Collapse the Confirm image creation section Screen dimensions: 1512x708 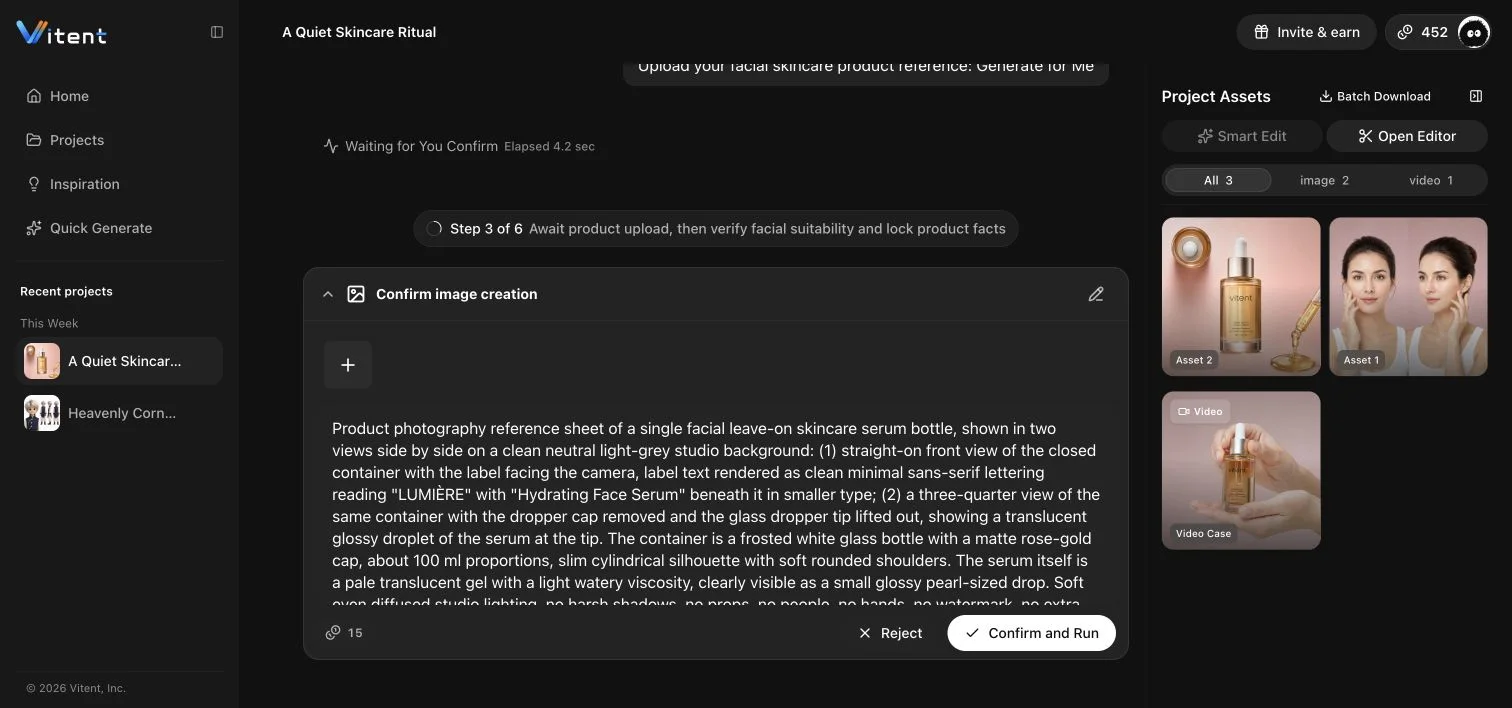(x=327, y=294)
